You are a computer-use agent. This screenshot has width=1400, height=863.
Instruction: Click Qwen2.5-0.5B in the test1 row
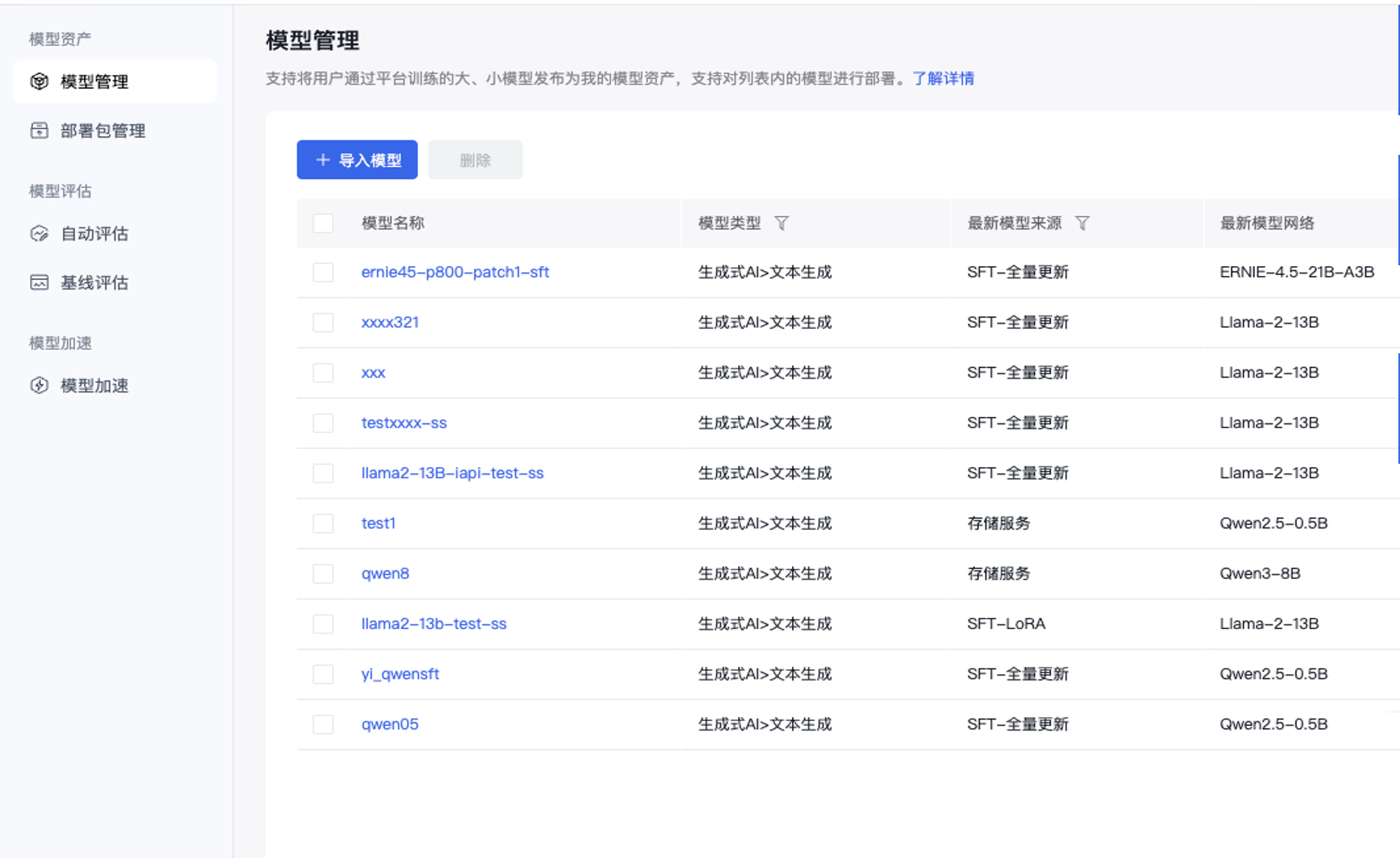(1273, 523)
